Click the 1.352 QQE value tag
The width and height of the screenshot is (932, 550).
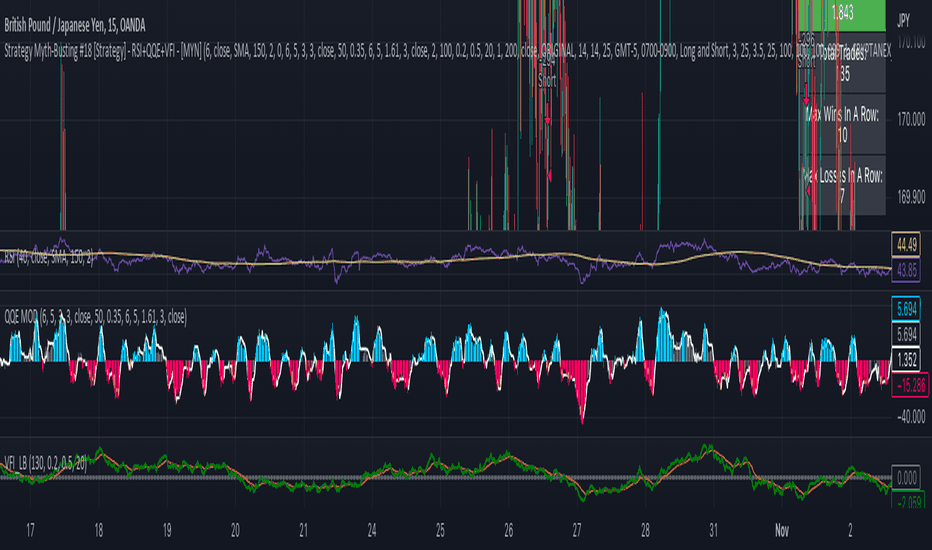(x=906, y=360)
